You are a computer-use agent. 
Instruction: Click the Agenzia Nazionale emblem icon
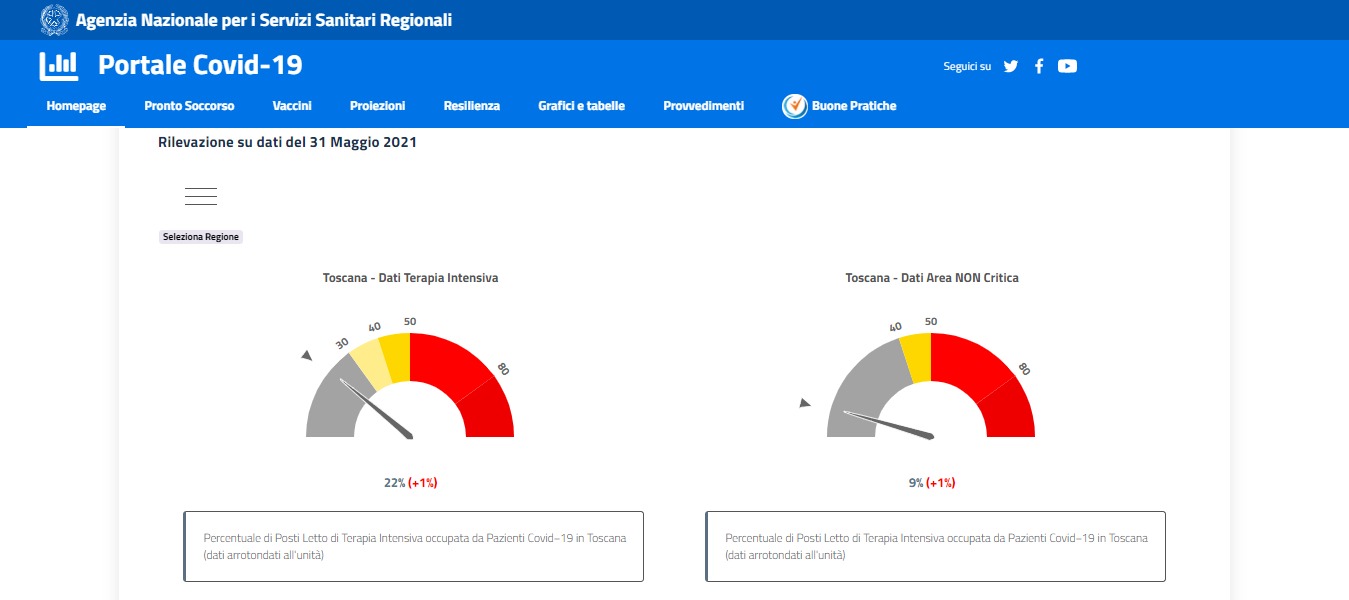[x=54, y=19]
